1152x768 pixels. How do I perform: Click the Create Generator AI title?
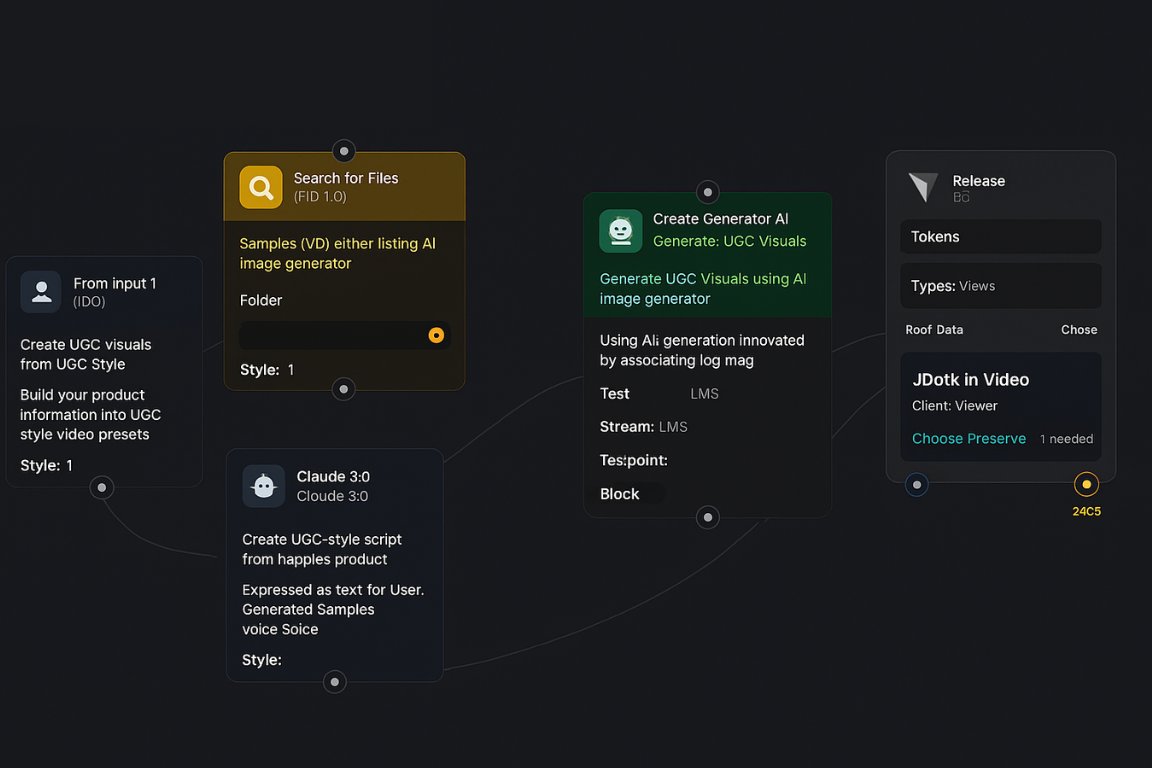tap(720, 219)
